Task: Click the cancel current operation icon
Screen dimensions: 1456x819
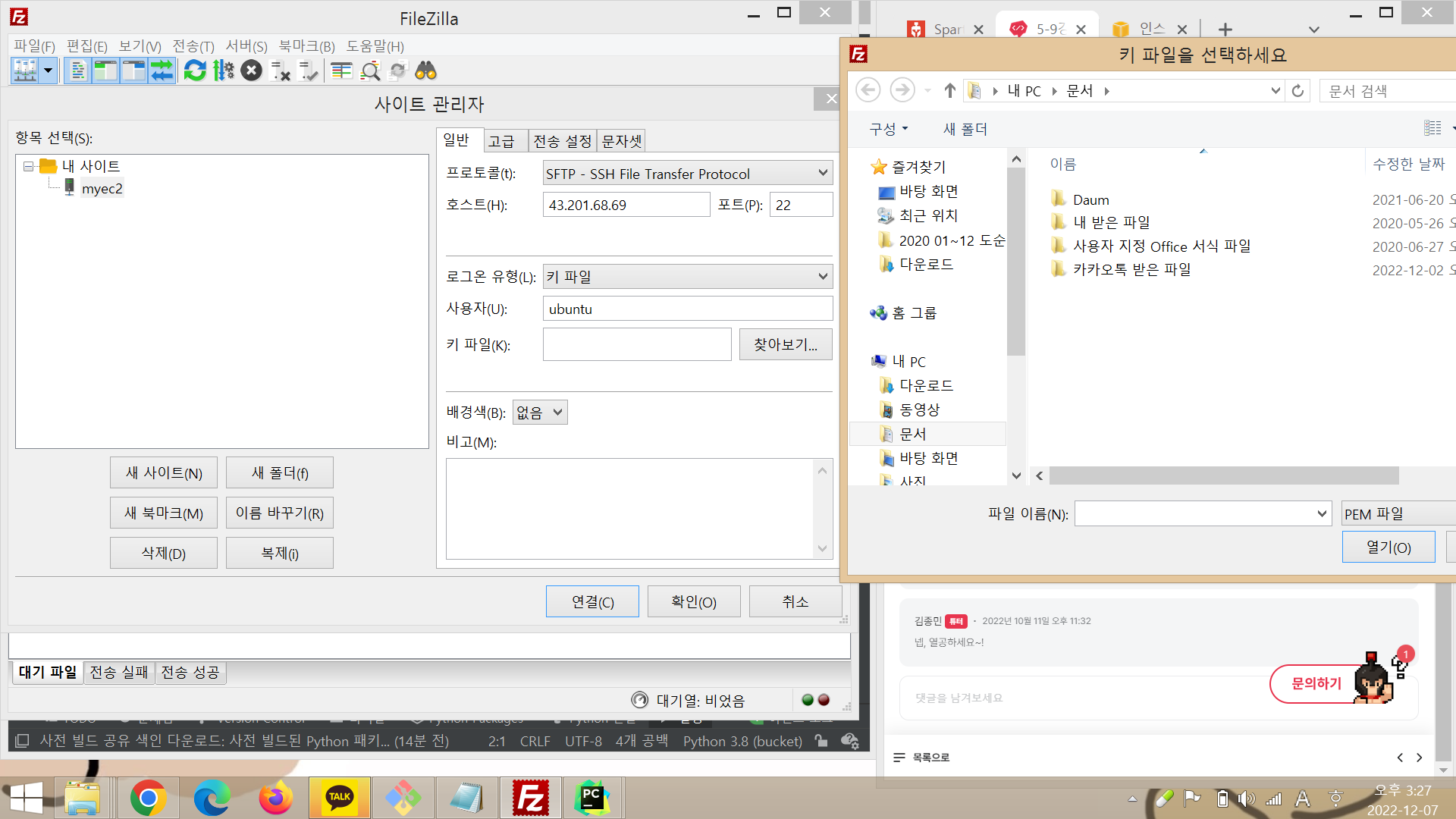Action: (x=251, y=71)
